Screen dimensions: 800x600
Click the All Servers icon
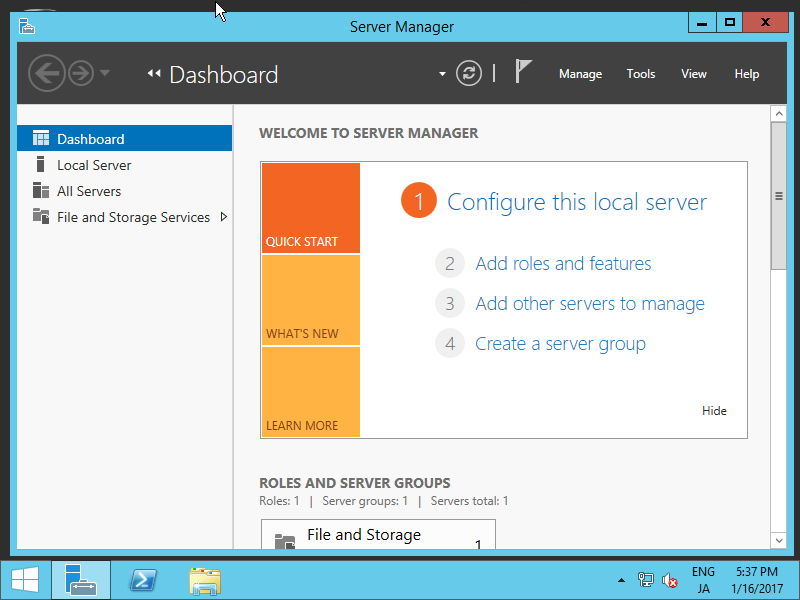(x=41, y=190)
